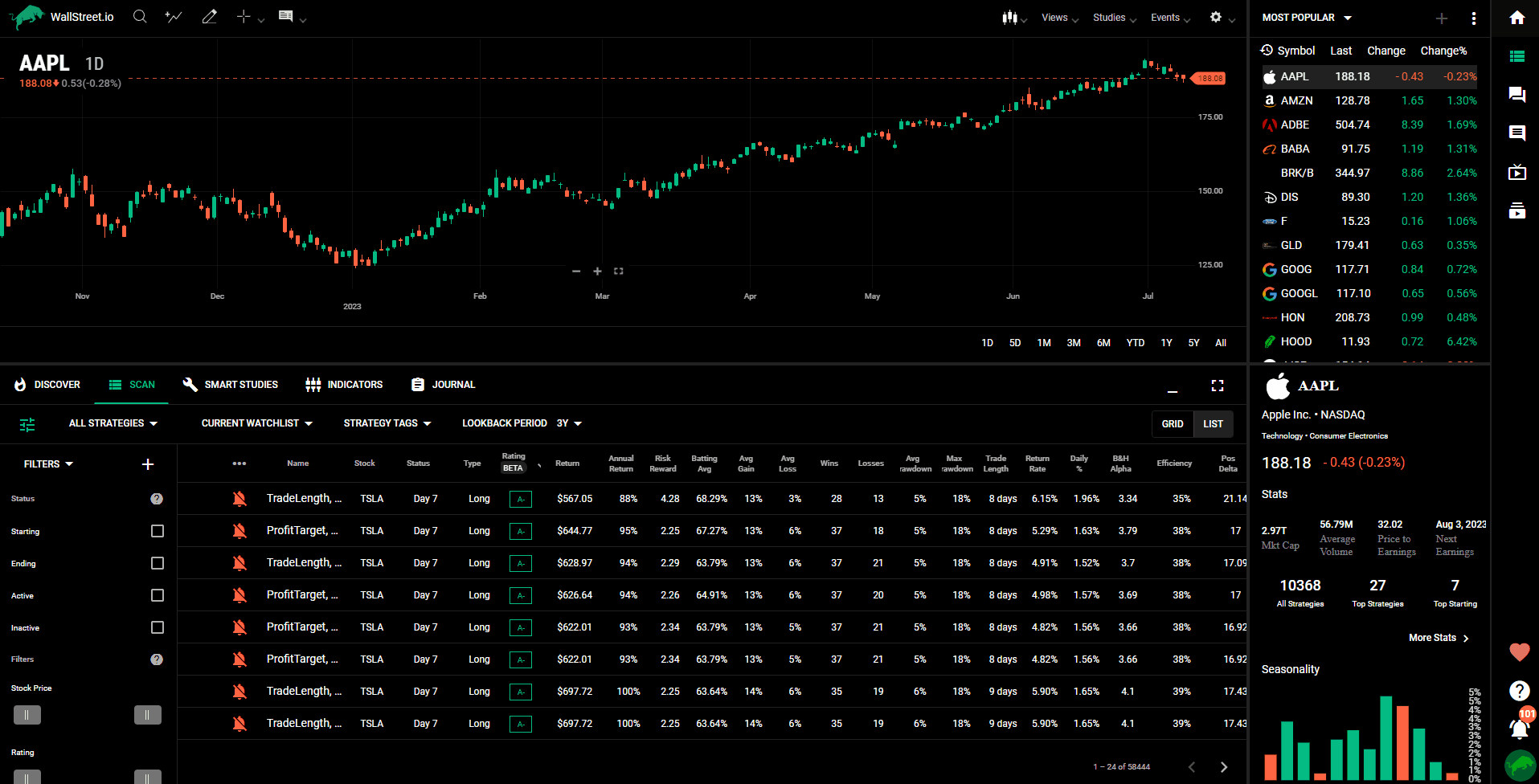The image size is (1539, 784).
Task: Expand the FILTERS dropdown
Action: (49, 464)
